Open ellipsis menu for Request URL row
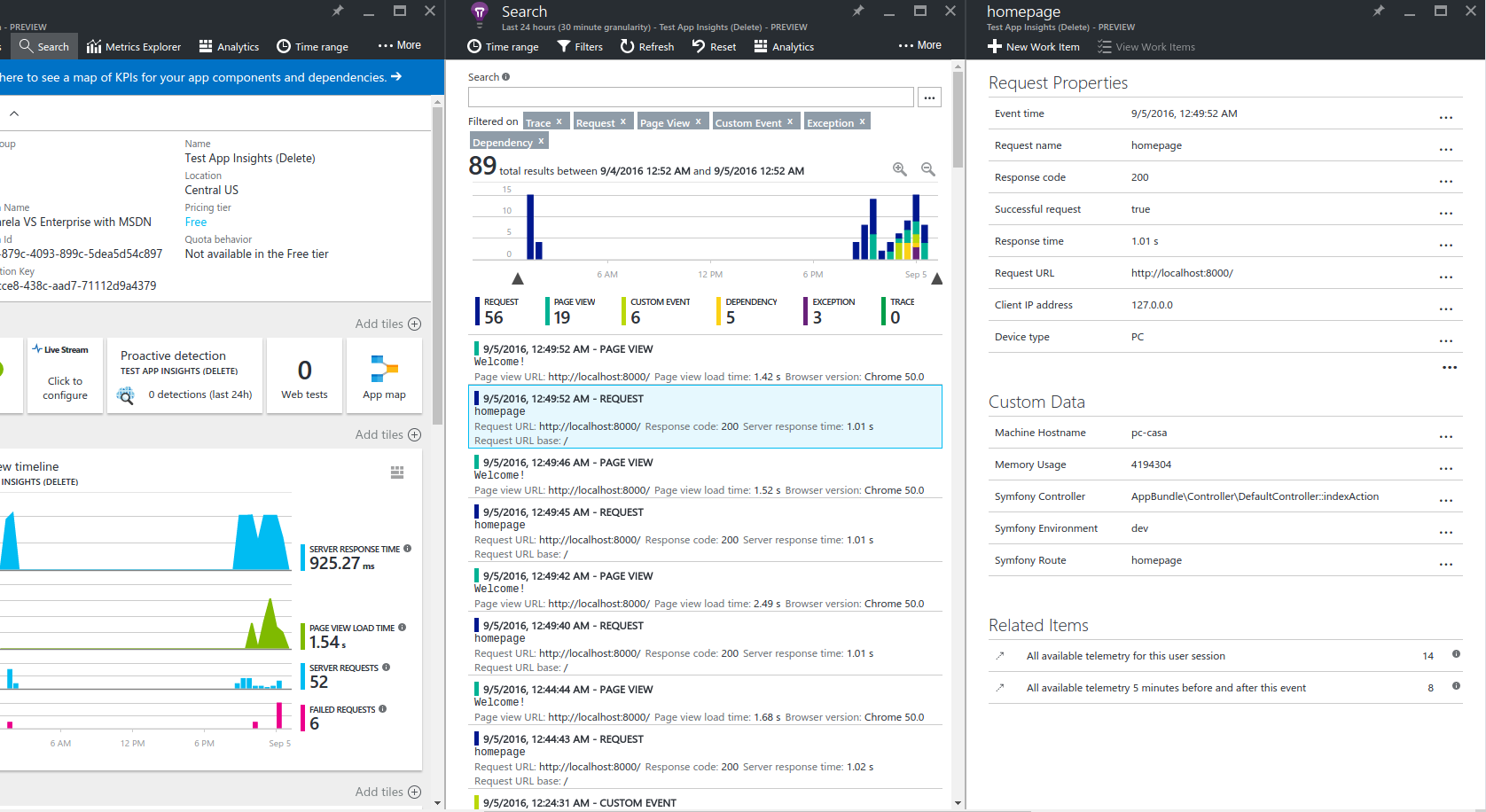 click(1446, 277)
